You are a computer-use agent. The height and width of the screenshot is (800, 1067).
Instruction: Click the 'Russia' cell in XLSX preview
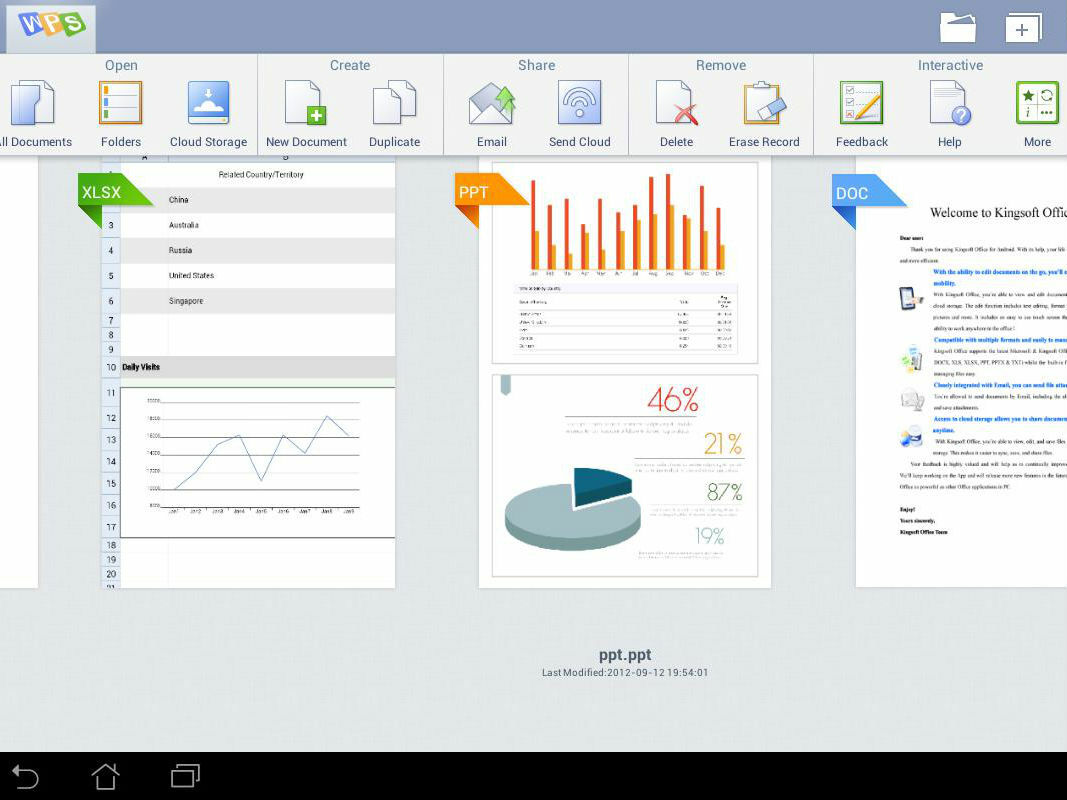click(180, 250)
